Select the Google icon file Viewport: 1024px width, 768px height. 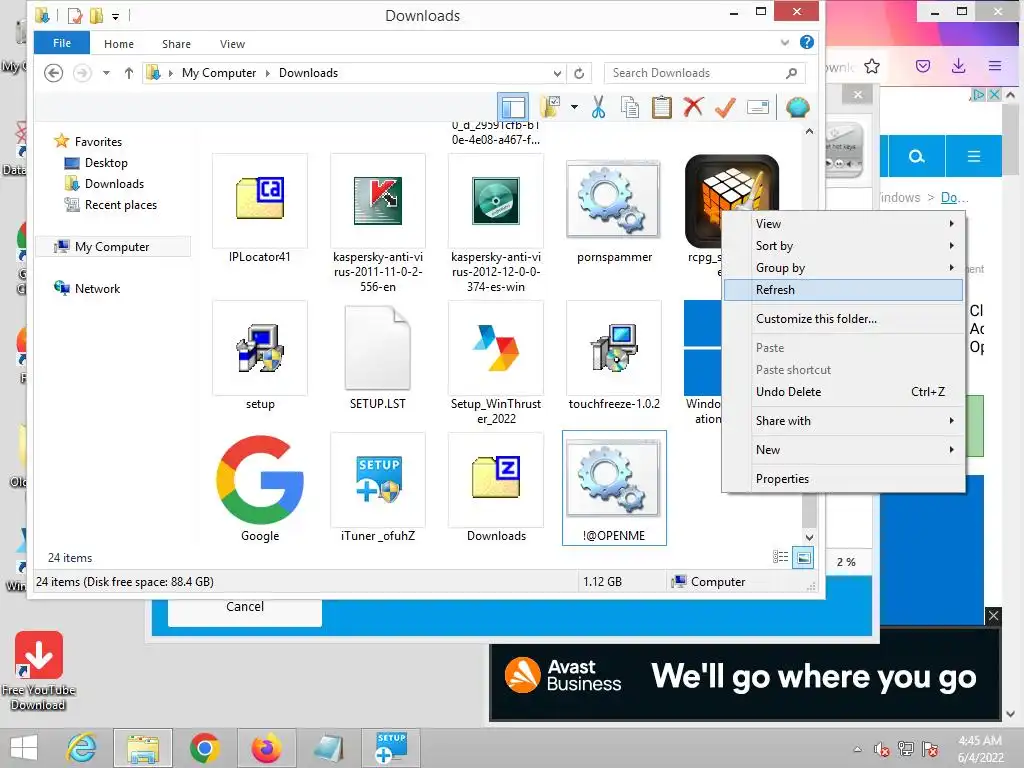pos(260,488)
